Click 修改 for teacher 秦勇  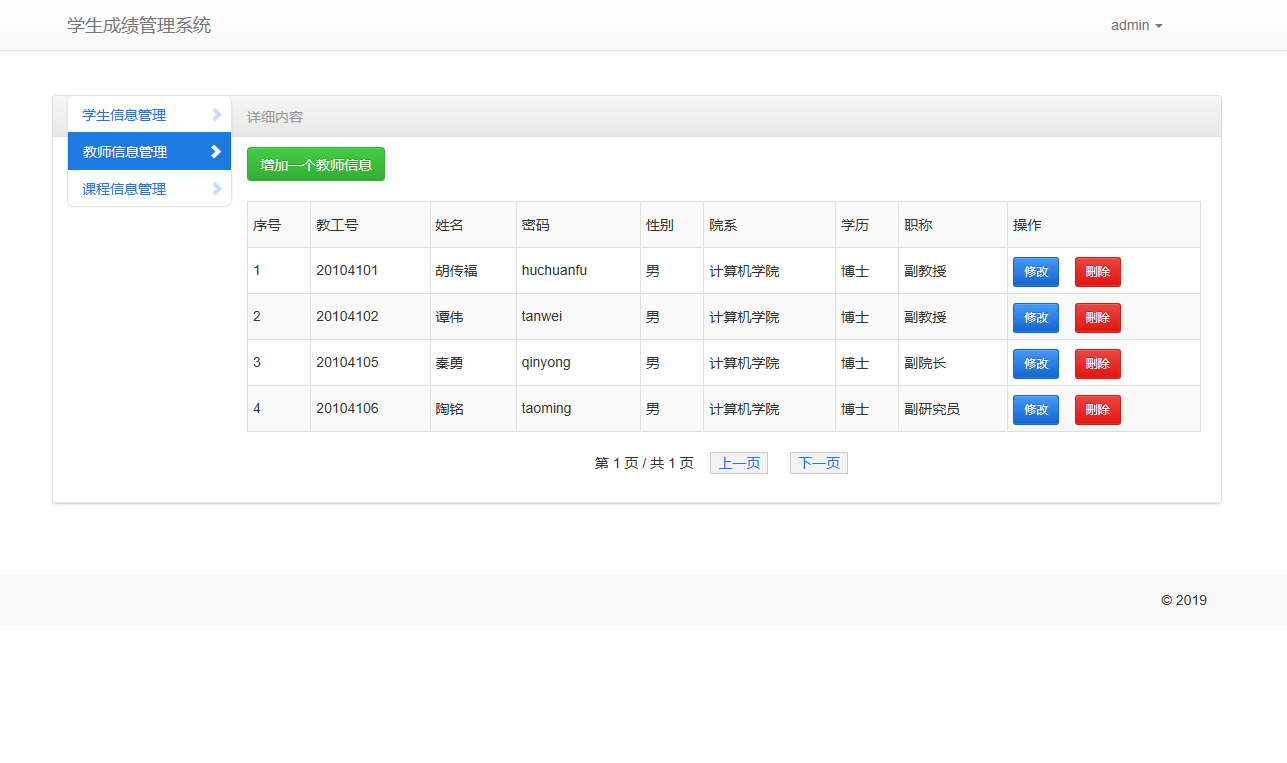click(1035, 364)
